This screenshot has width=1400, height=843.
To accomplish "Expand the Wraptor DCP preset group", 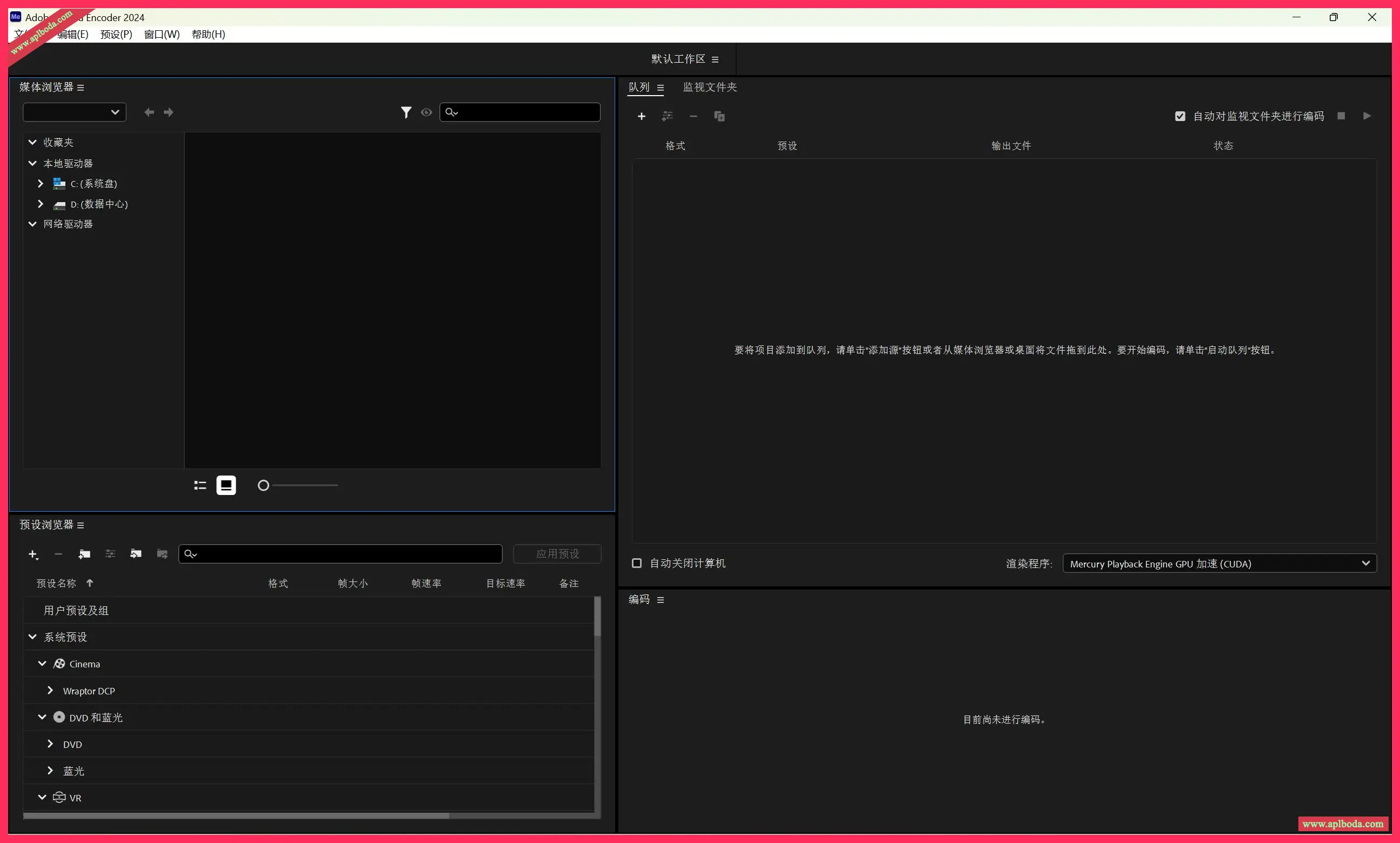I will 50,690.
